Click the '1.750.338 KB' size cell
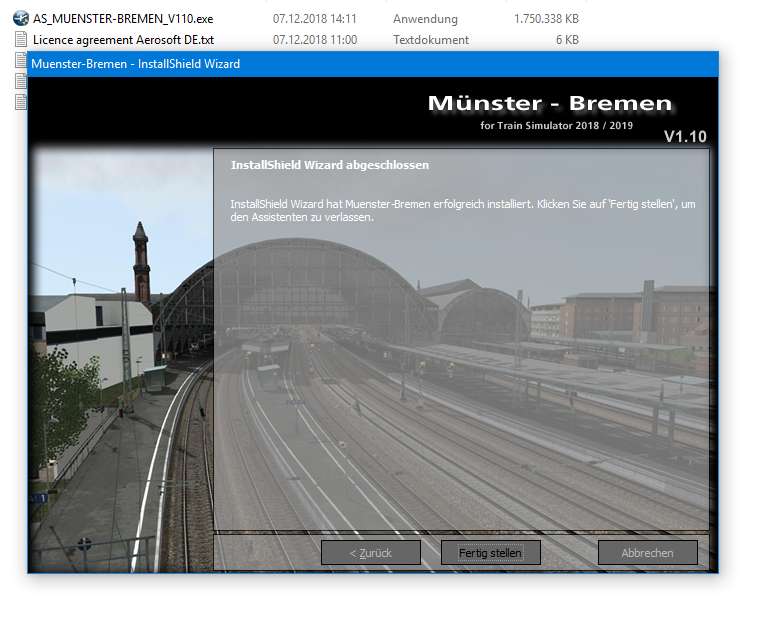Viewport: 771px width, 634px height. click(546, 19)
